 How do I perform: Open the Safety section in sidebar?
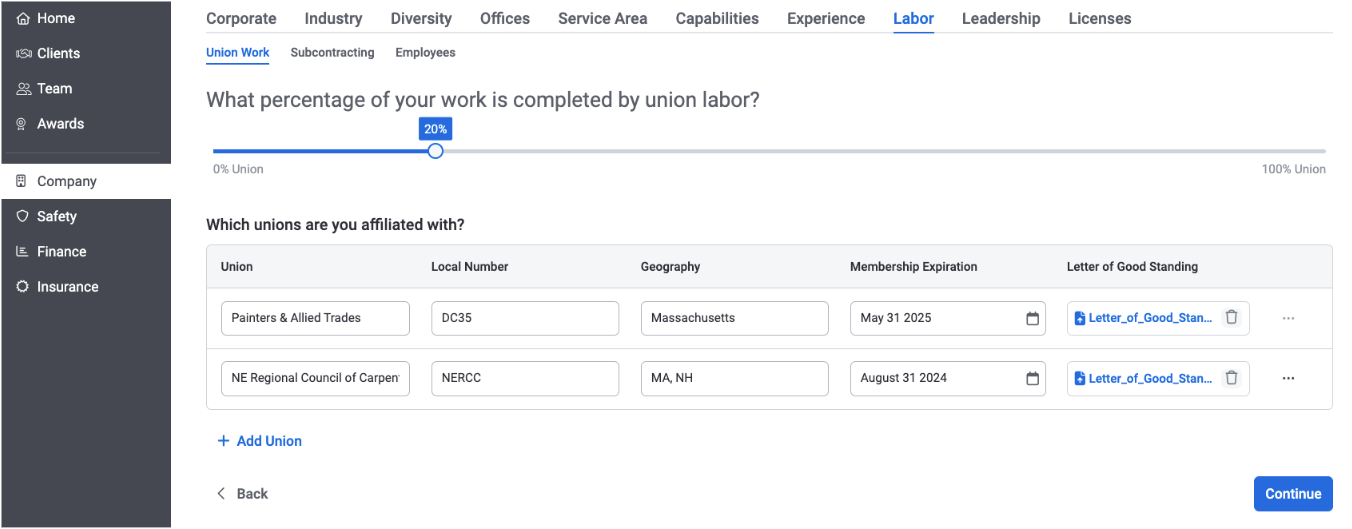[x=57, y=216]
